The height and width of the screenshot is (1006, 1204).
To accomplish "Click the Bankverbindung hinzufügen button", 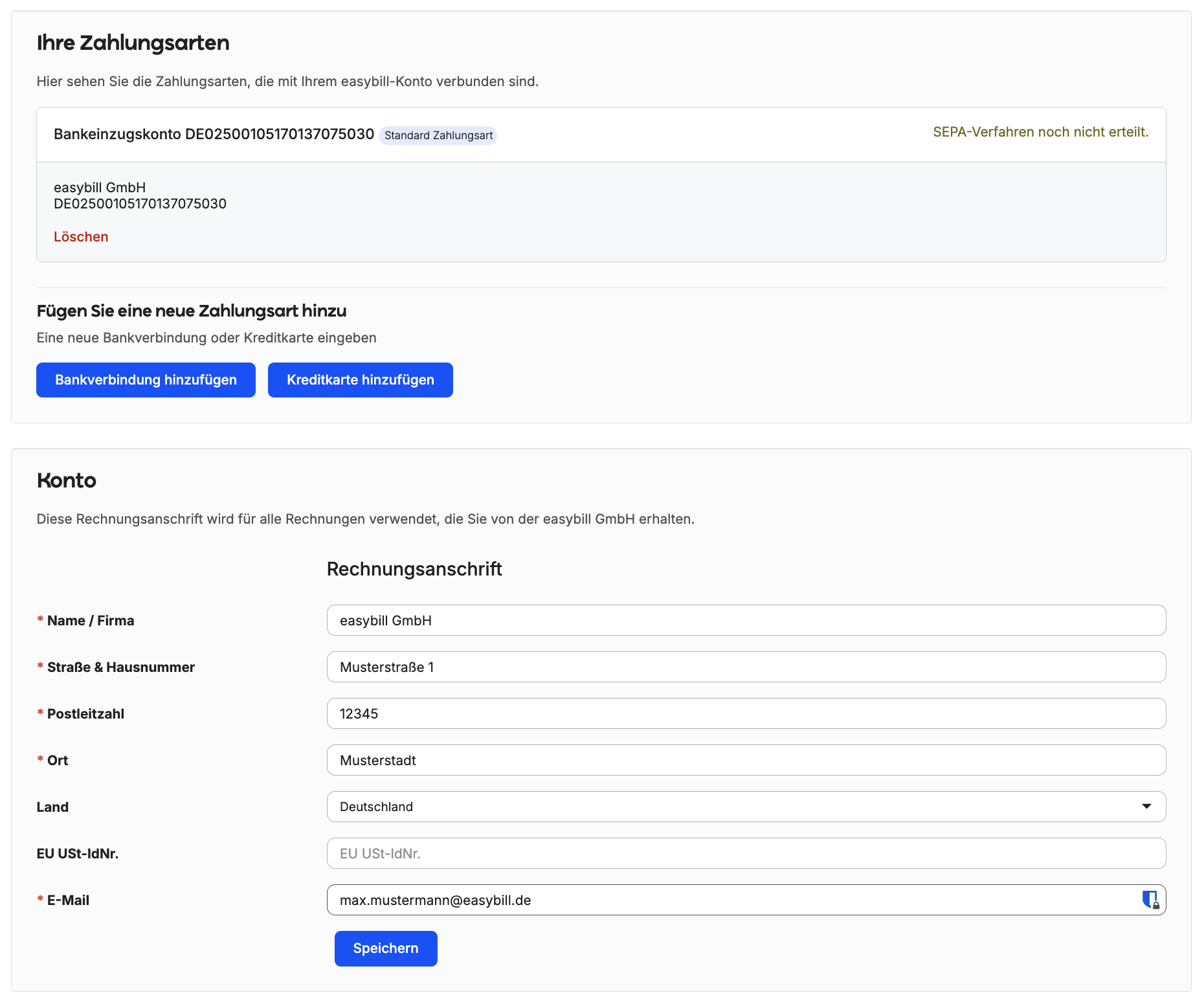I will click(x=146, y=380).
